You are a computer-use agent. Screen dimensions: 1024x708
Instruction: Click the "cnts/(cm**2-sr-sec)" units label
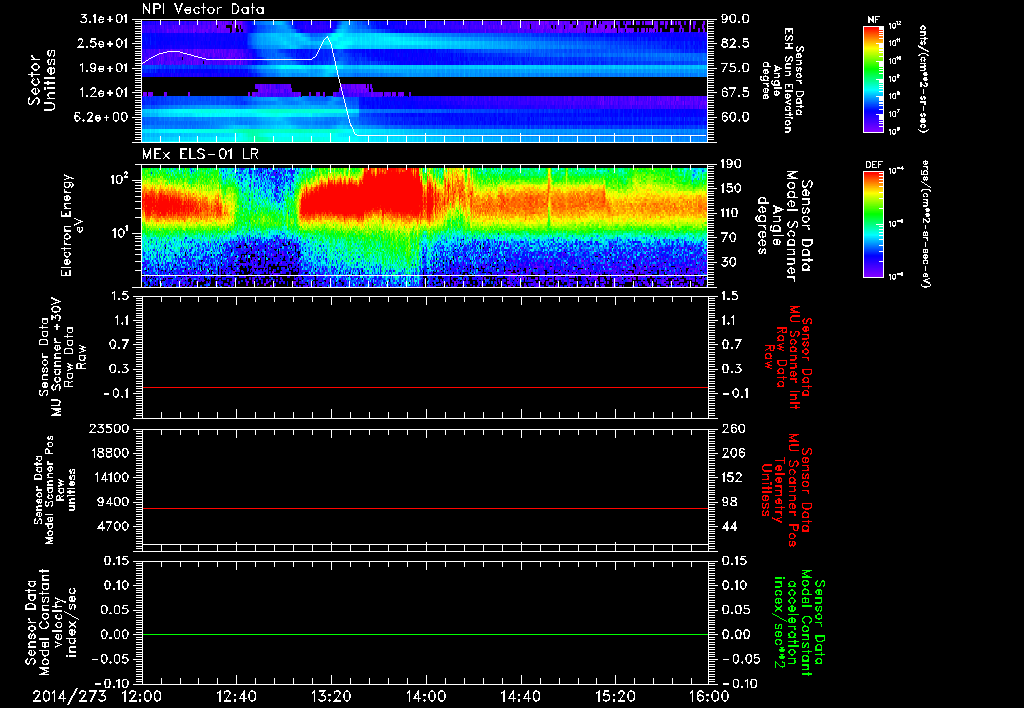point(923,78)
